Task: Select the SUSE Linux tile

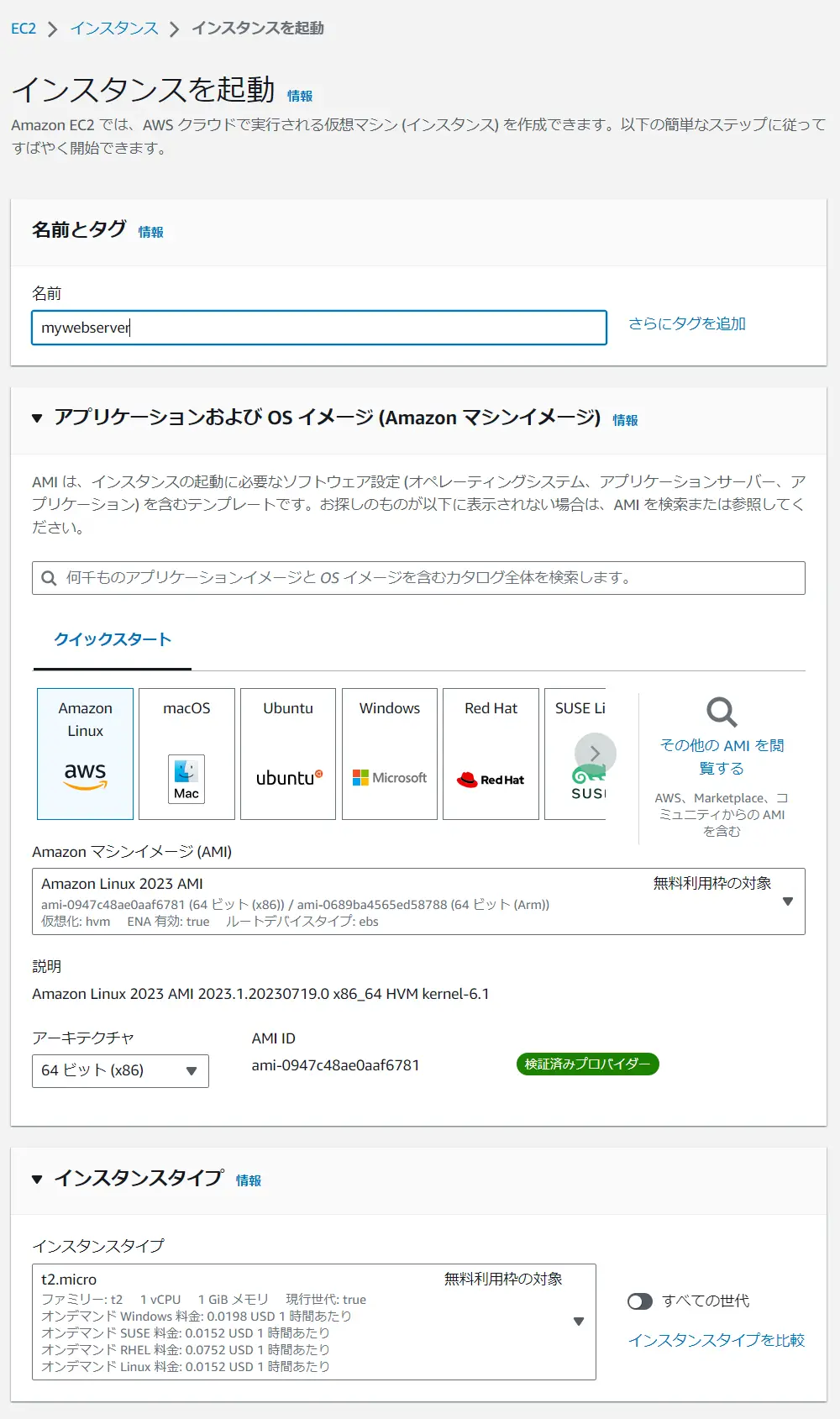Action: [x=575, y=754]
